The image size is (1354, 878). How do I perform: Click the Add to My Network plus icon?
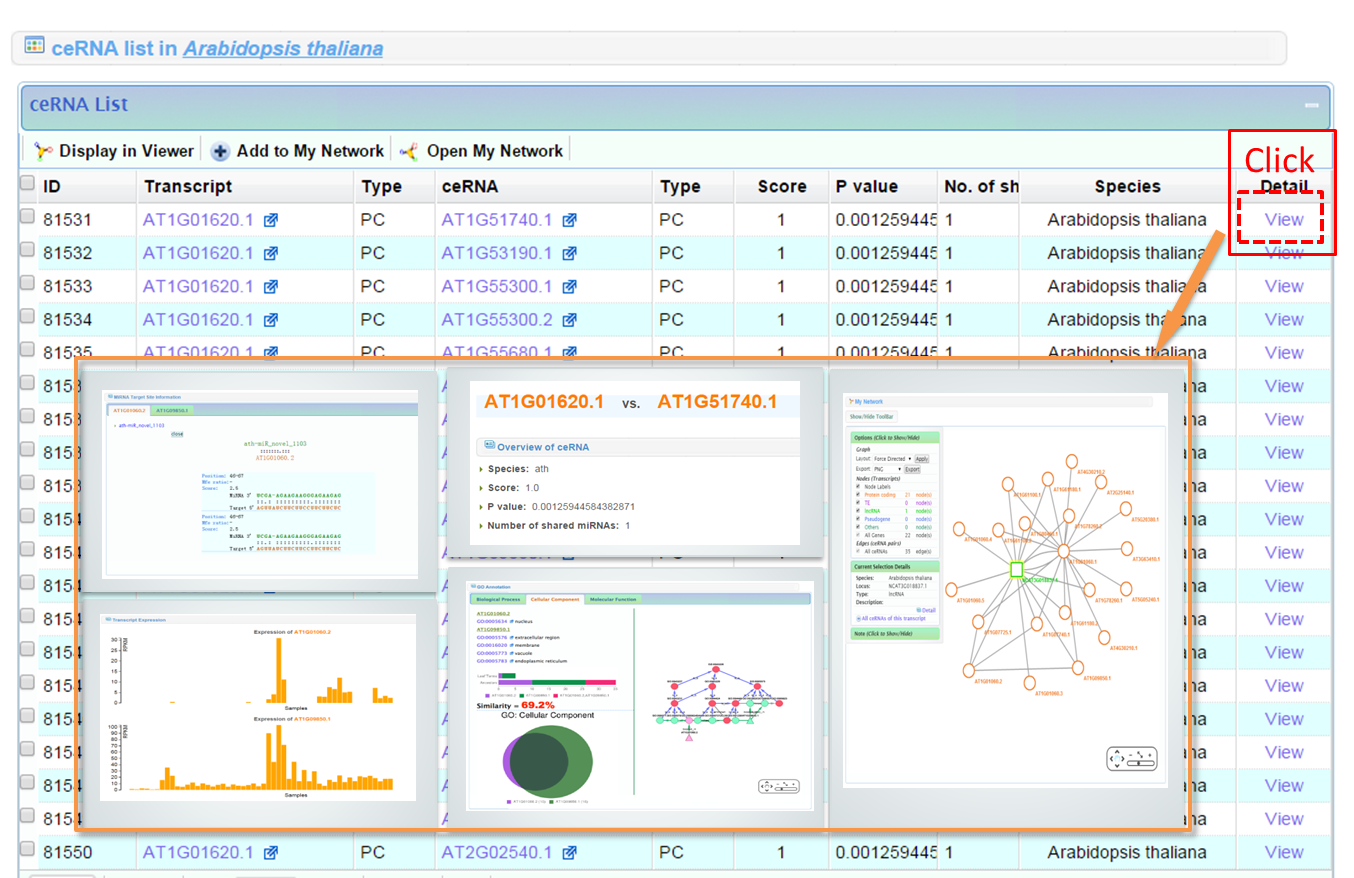point(220,151)
